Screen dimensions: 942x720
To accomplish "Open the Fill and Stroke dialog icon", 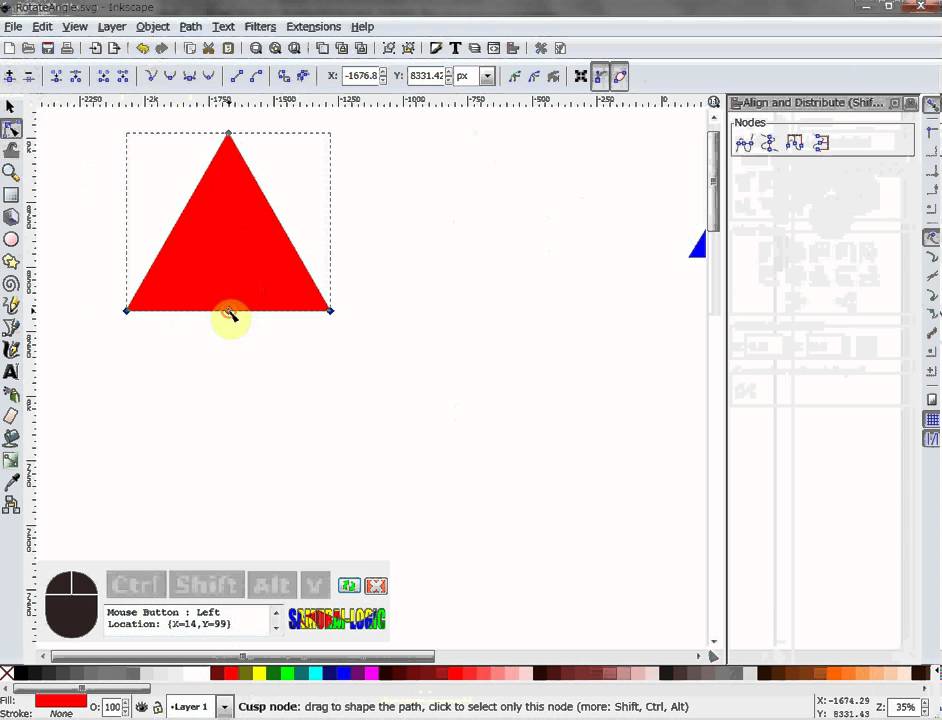I will [436, 49].
